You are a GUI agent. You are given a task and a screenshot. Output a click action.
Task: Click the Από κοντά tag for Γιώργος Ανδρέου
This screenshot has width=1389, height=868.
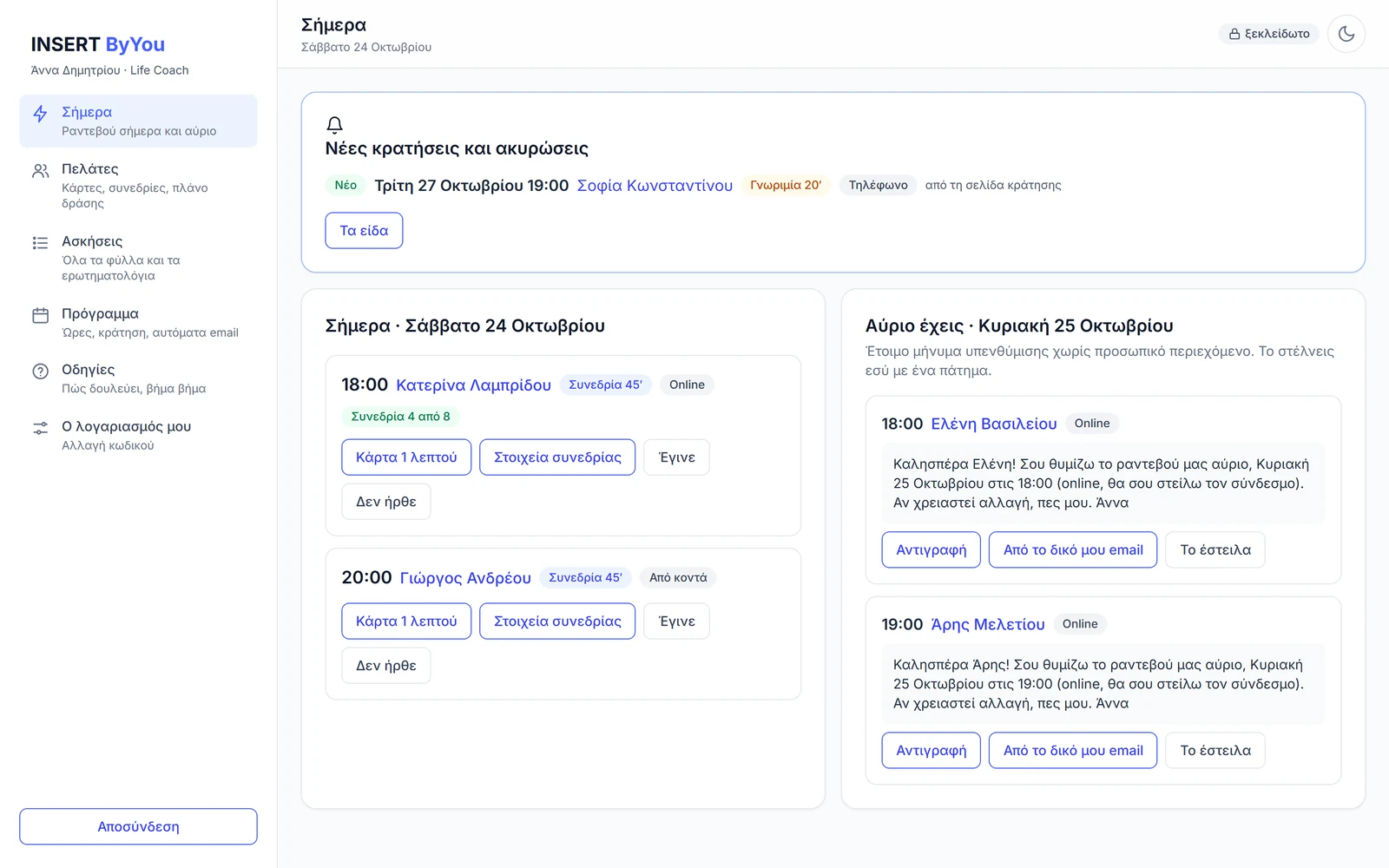click(678, 577)
